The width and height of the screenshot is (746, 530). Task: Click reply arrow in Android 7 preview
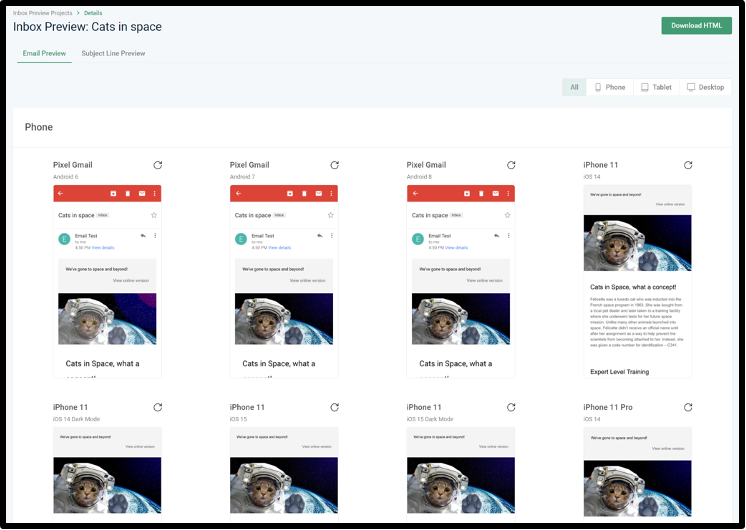point(320,236)
